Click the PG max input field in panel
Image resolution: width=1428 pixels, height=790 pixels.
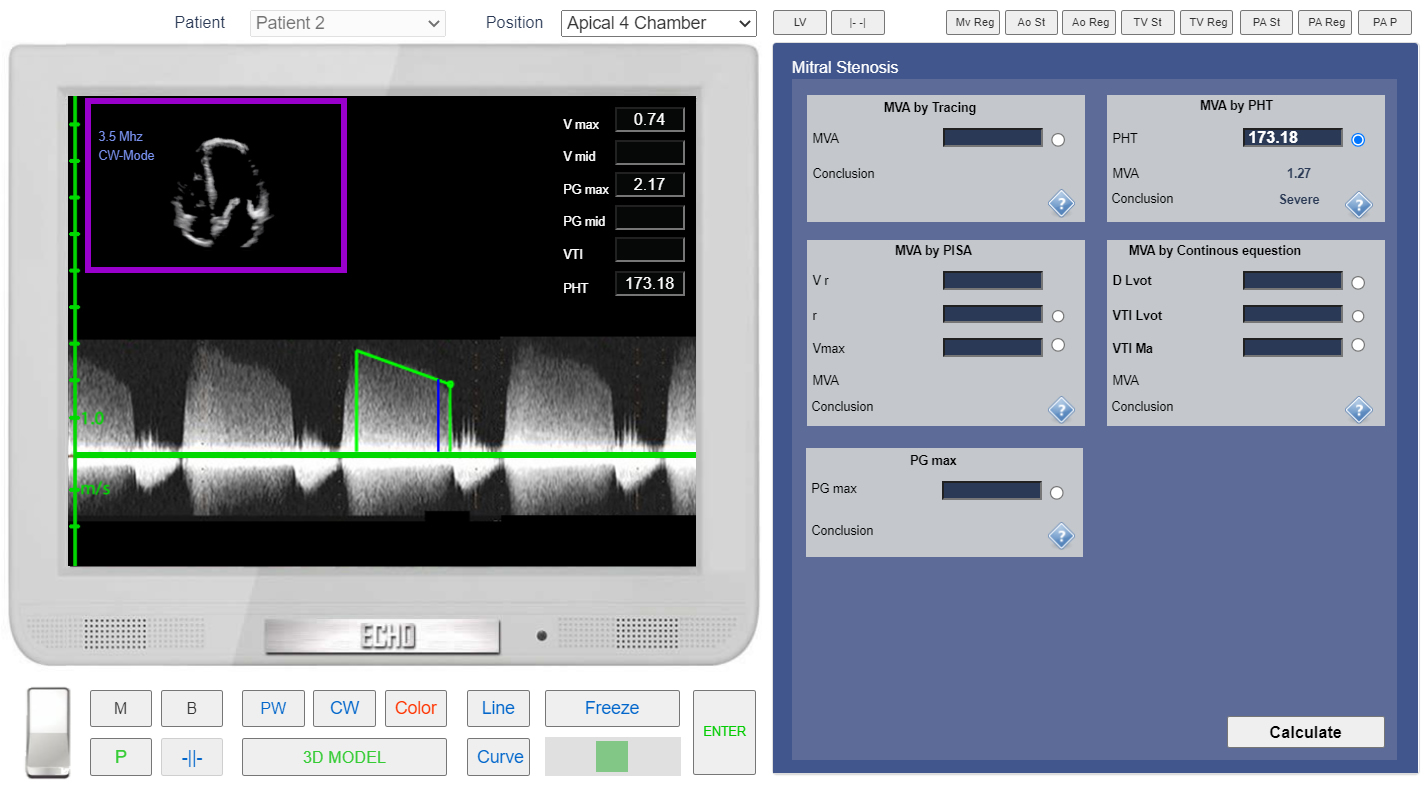992,491
